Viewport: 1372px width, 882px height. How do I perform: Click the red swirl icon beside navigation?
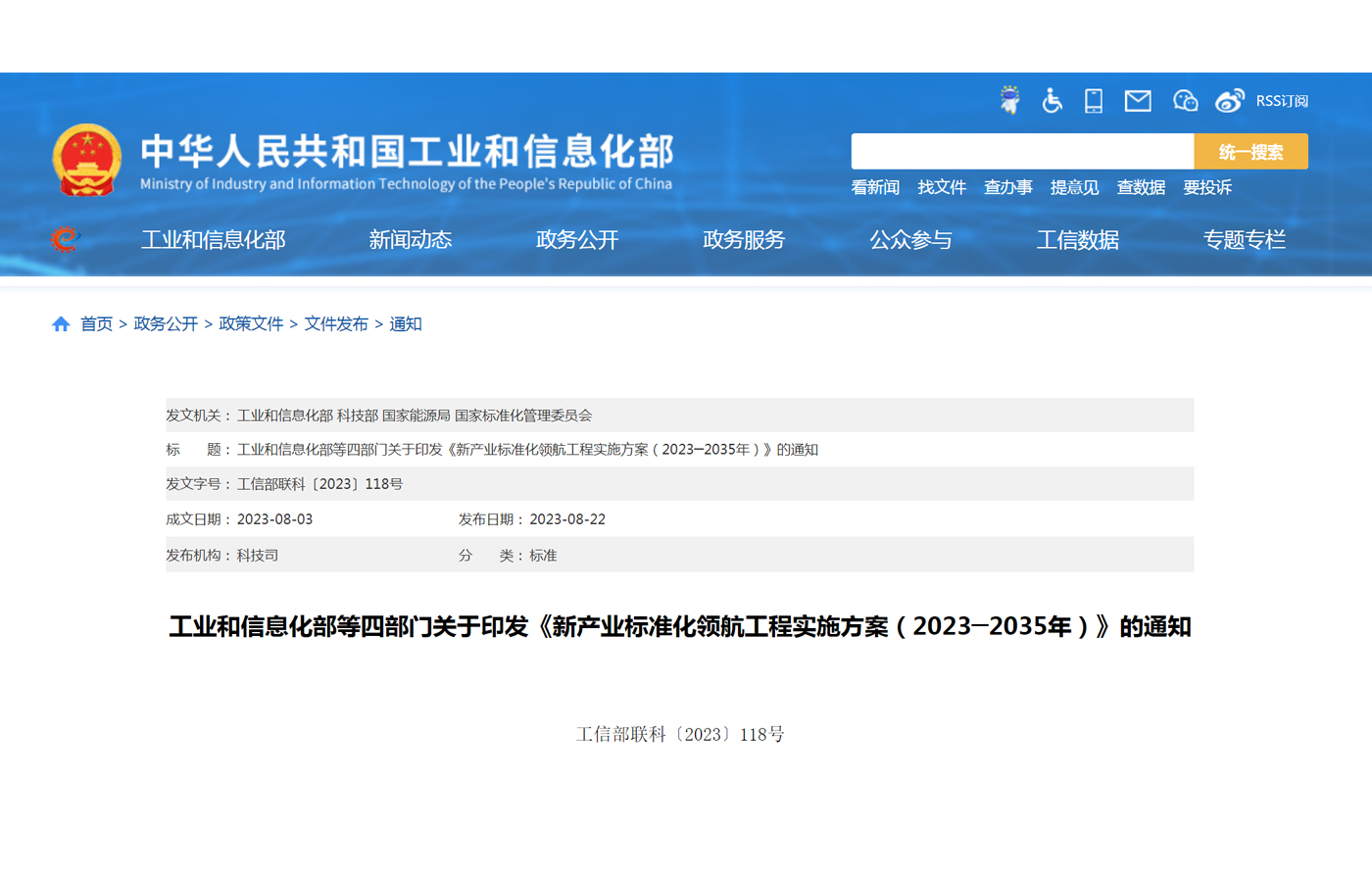[x=65, y=238]
